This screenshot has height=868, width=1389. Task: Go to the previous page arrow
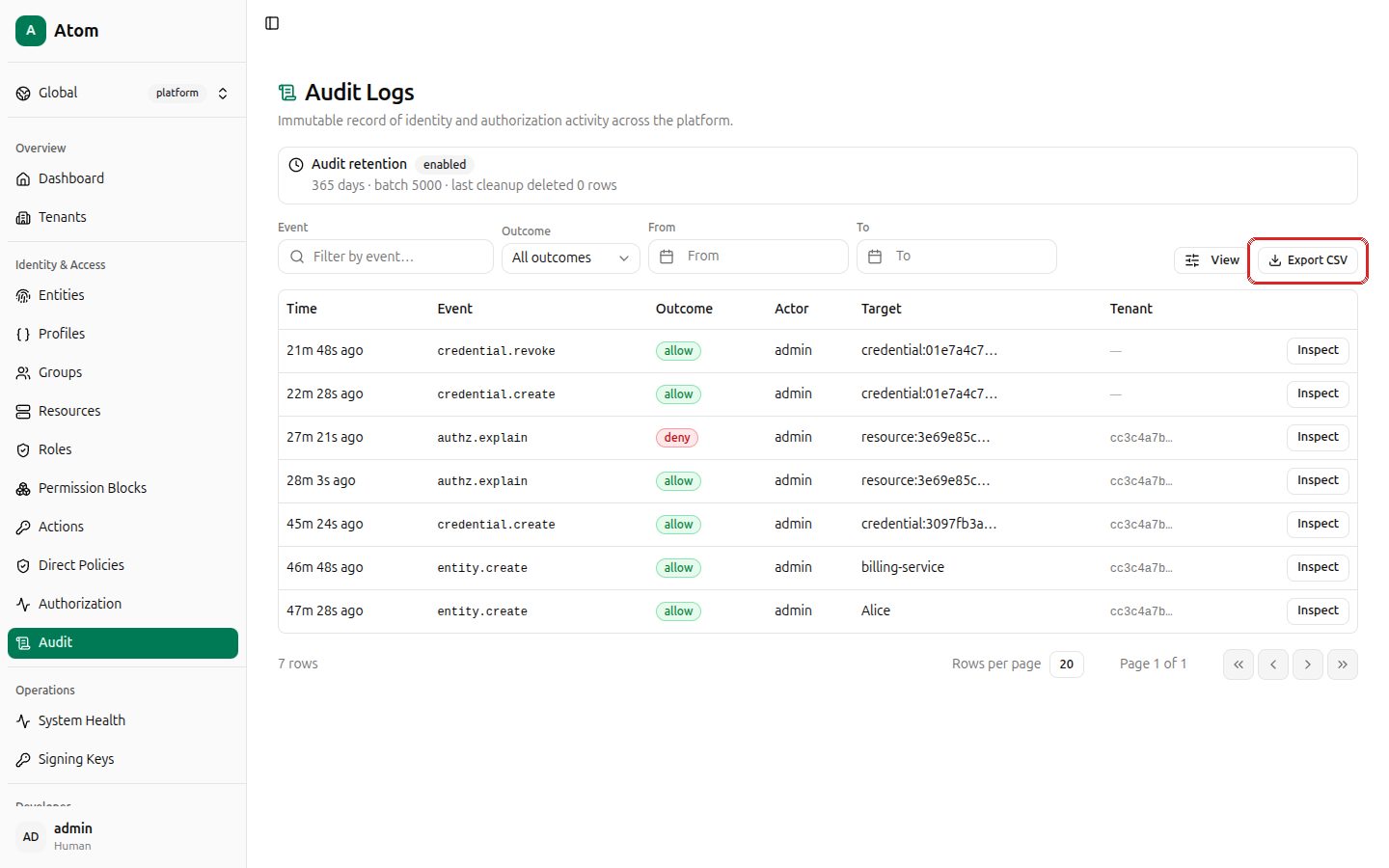click(x=1273, y=665)
